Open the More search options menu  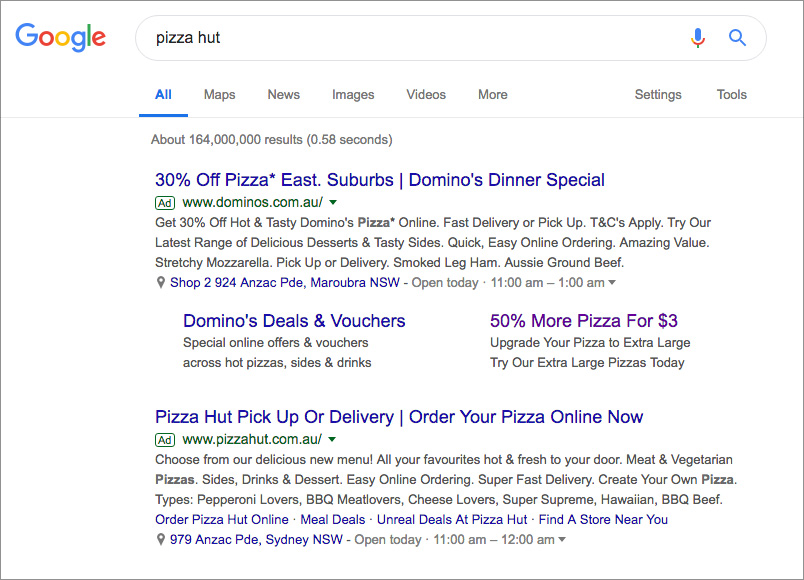click(492, 95)
